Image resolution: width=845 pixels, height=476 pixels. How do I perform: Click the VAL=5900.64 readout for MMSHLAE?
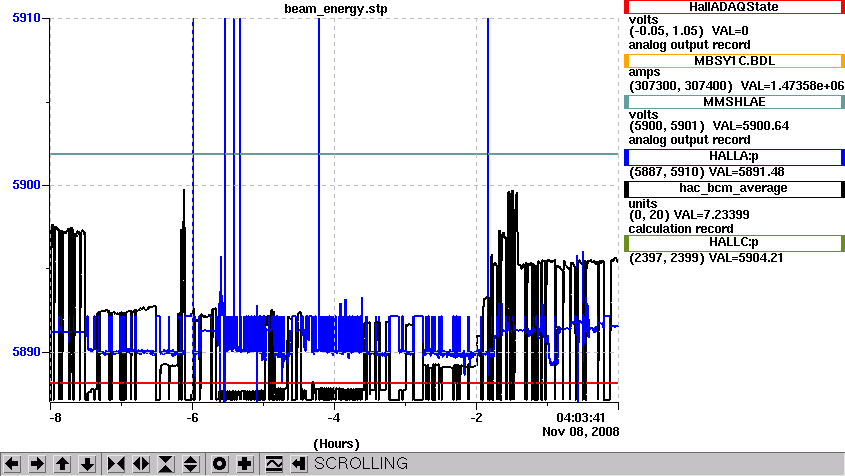[x=751, y=126]
